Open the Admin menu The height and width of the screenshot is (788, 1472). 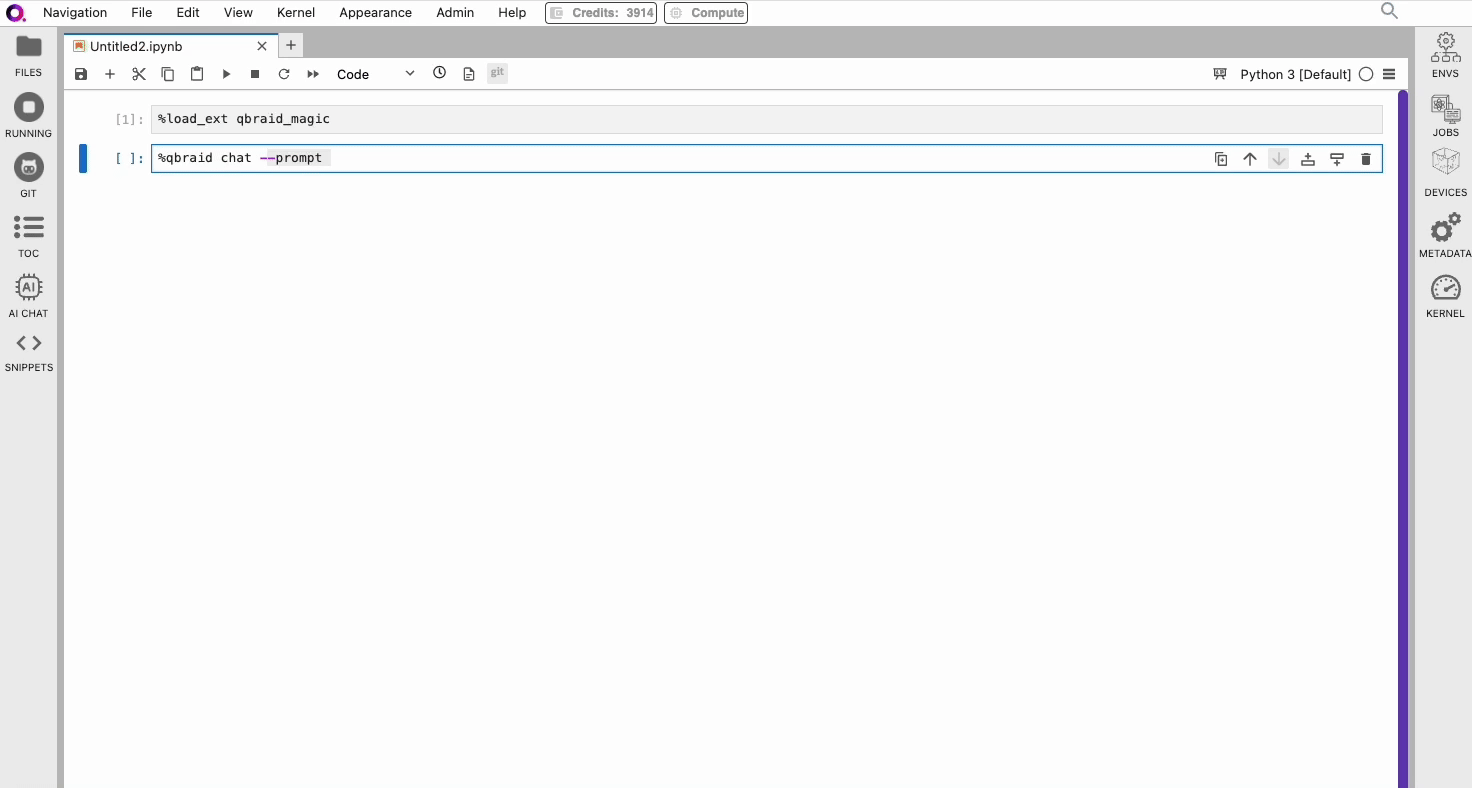click(455, 13)
